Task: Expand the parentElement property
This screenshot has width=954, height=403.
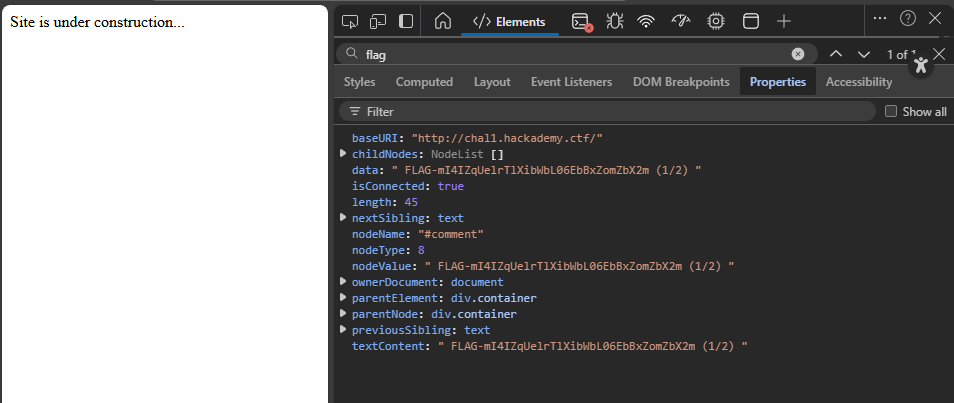Action: click(344, 298)
